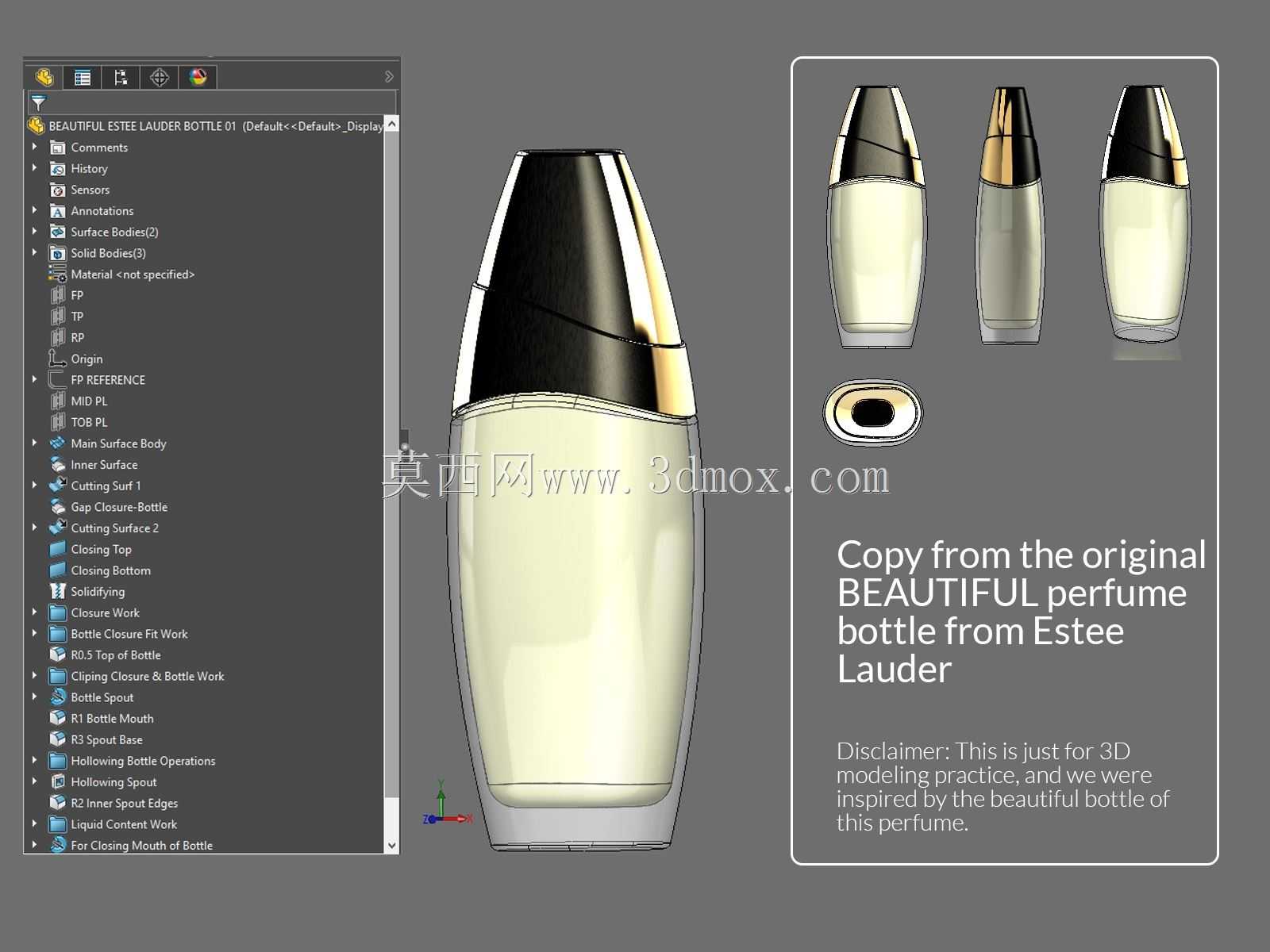This screenshot has width=1270, height=952.
Task: Click the Cutting Surf 1 icon
Action: (x=57, y=486)
